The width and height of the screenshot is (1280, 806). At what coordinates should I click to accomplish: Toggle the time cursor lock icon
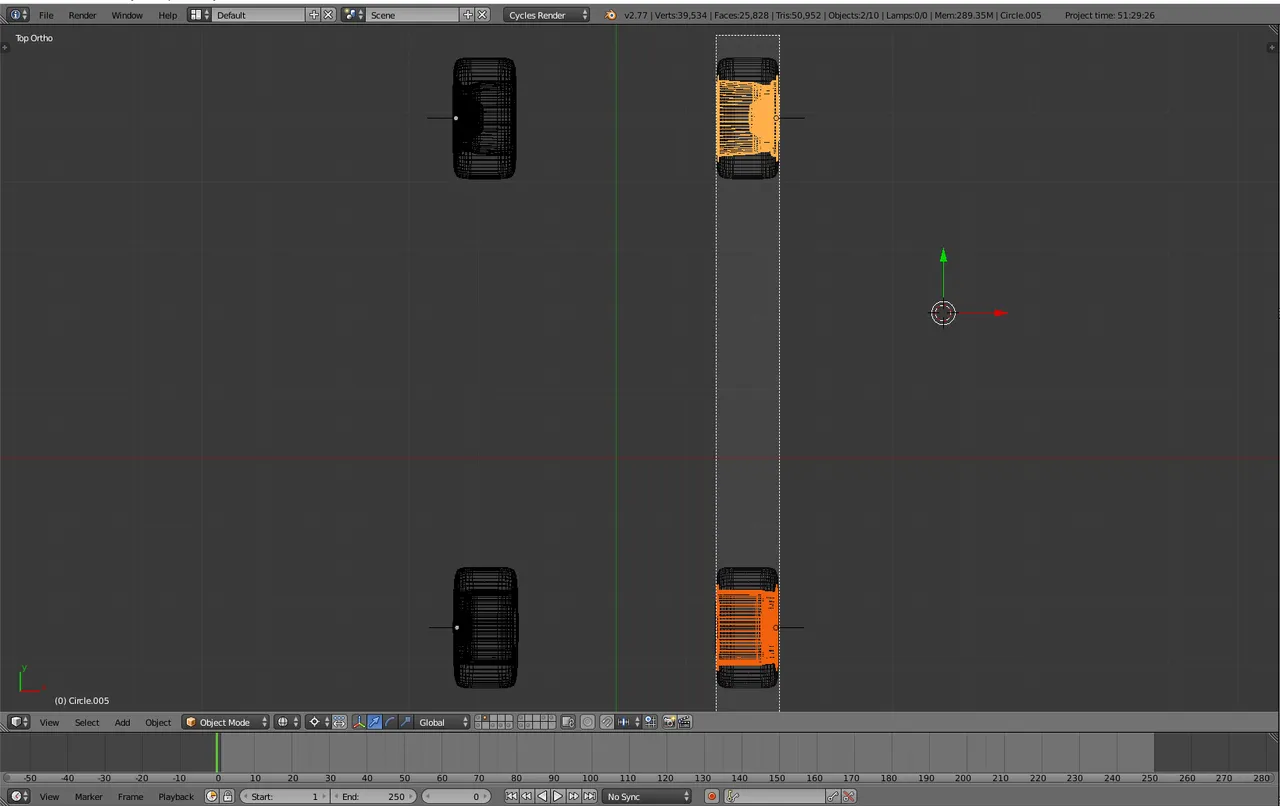pyautogui.click(x=227, y=796)
